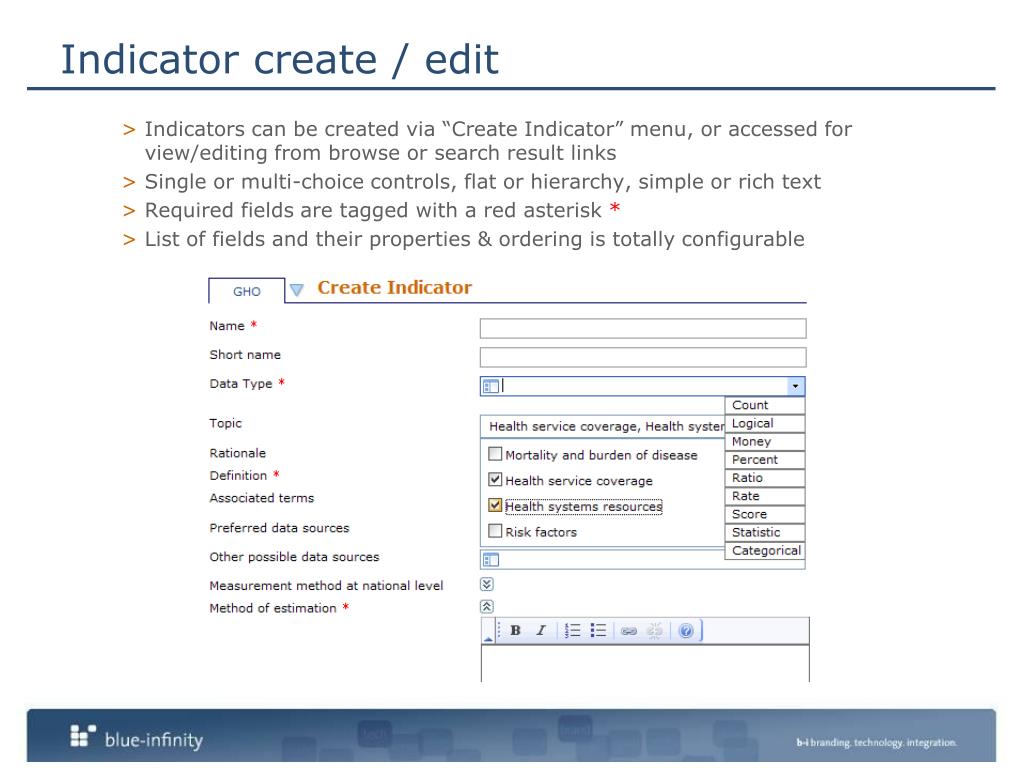Apply Italic formatting in editor toolbar
1024x768 pixels.
541,630
